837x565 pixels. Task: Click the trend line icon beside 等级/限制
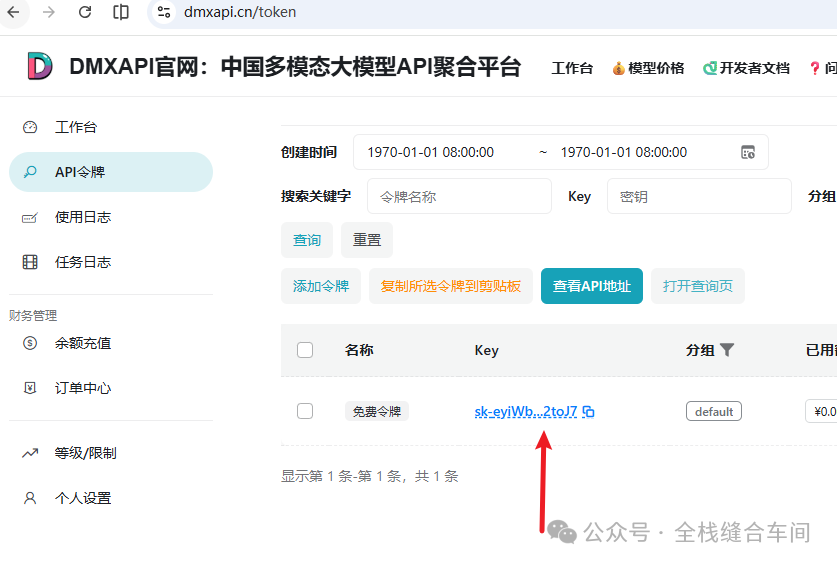(30, 453)
